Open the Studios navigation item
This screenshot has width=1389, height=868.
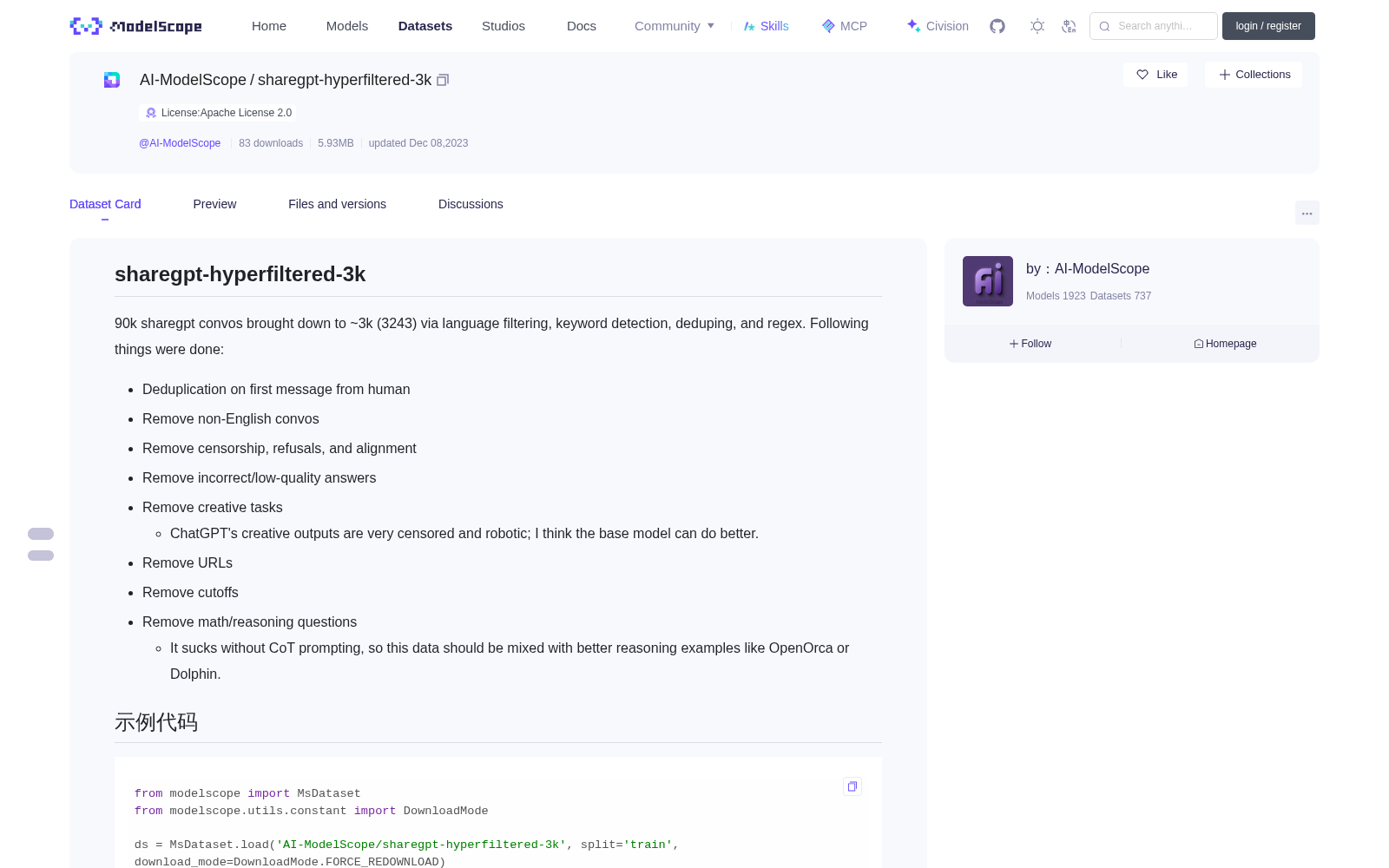tap(504, 26)
